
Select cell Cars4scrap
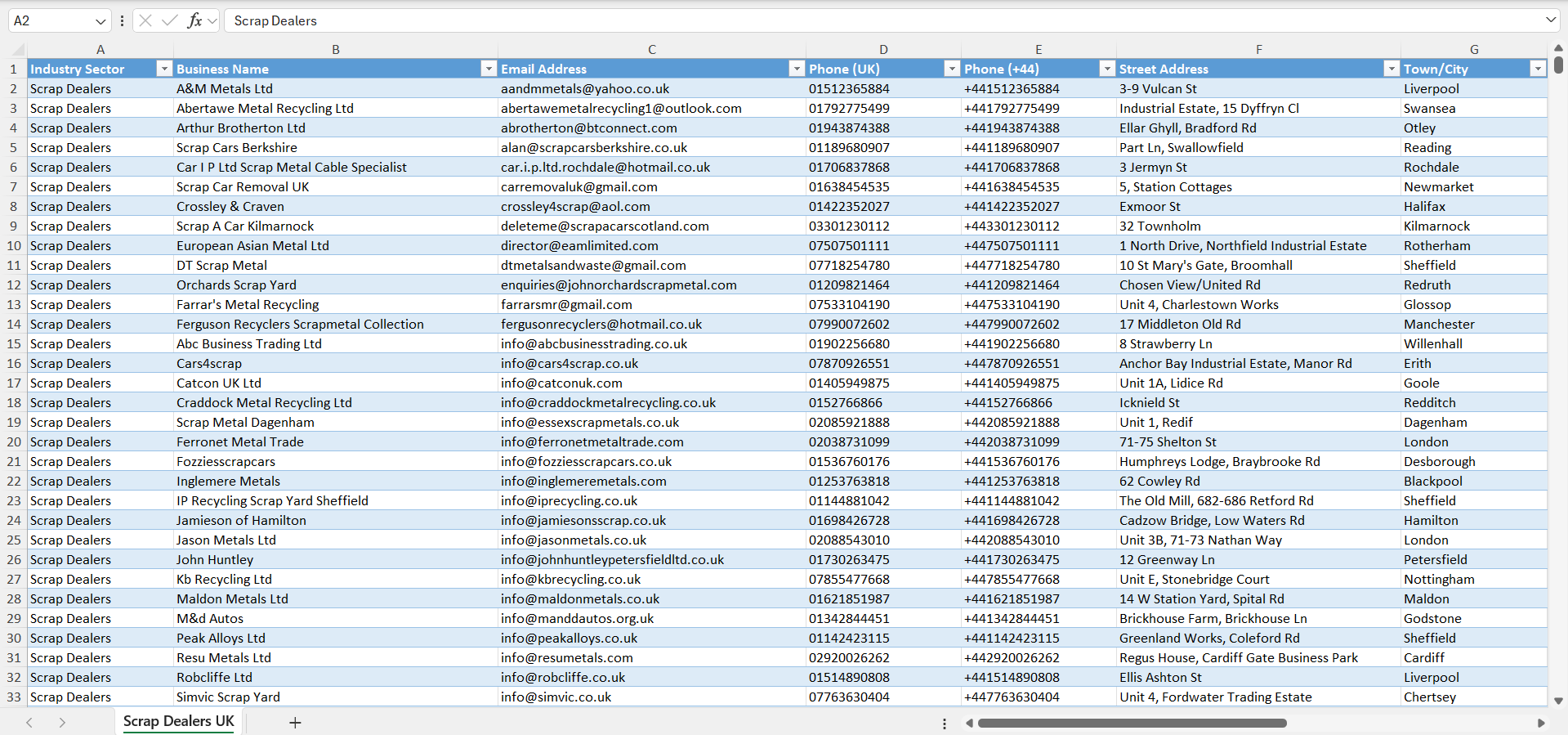tap(335, 363)
